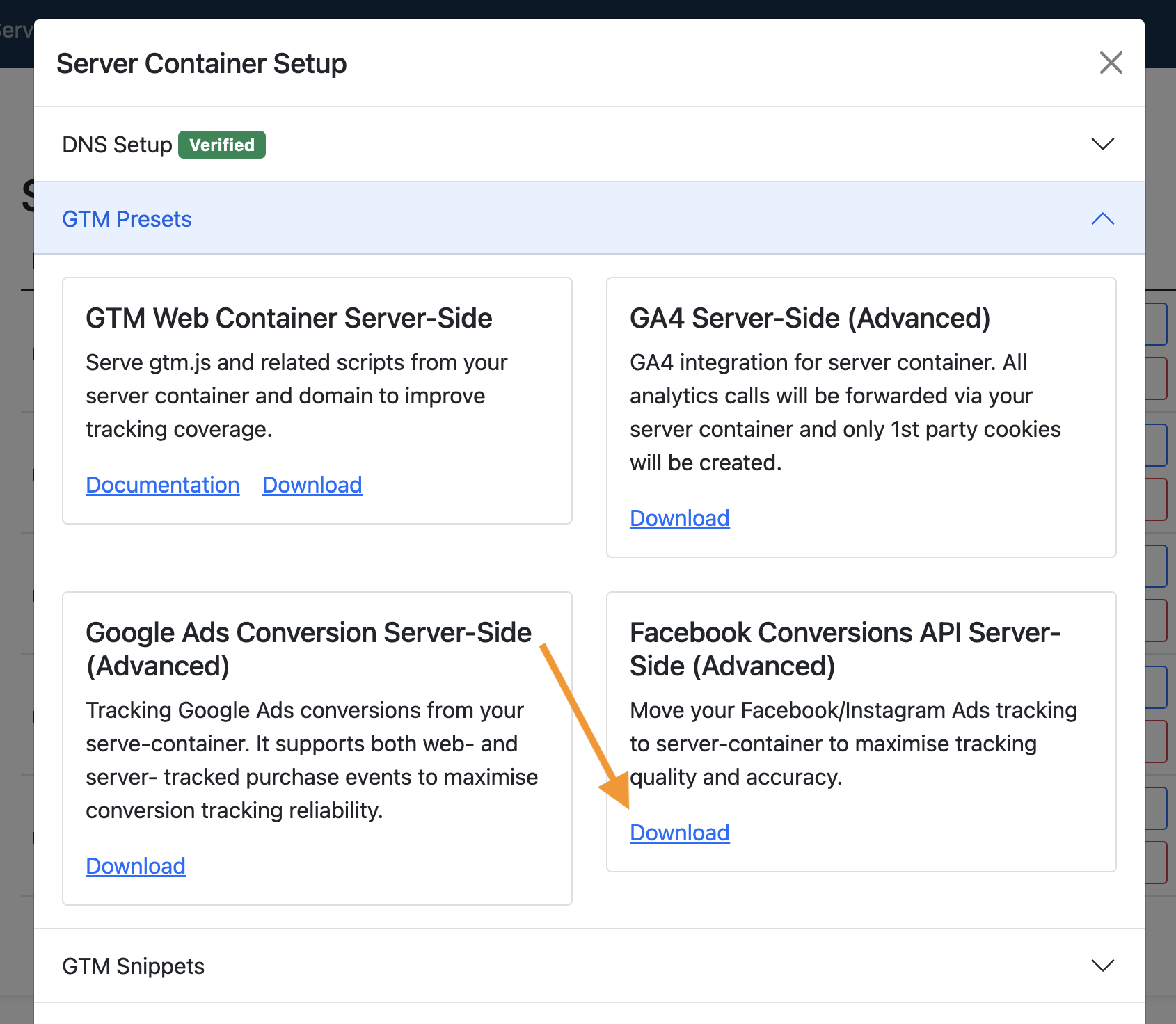Open the DNS Setup accordion header
The height and width of the screenshot is (1024, 1176).
click(x=589, y=144)
